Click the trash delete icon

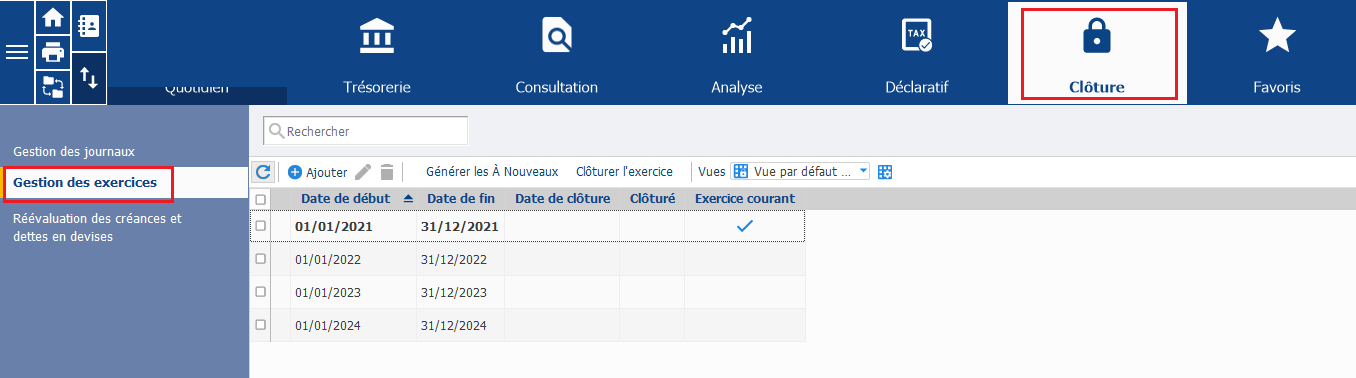tap(387, 172)
